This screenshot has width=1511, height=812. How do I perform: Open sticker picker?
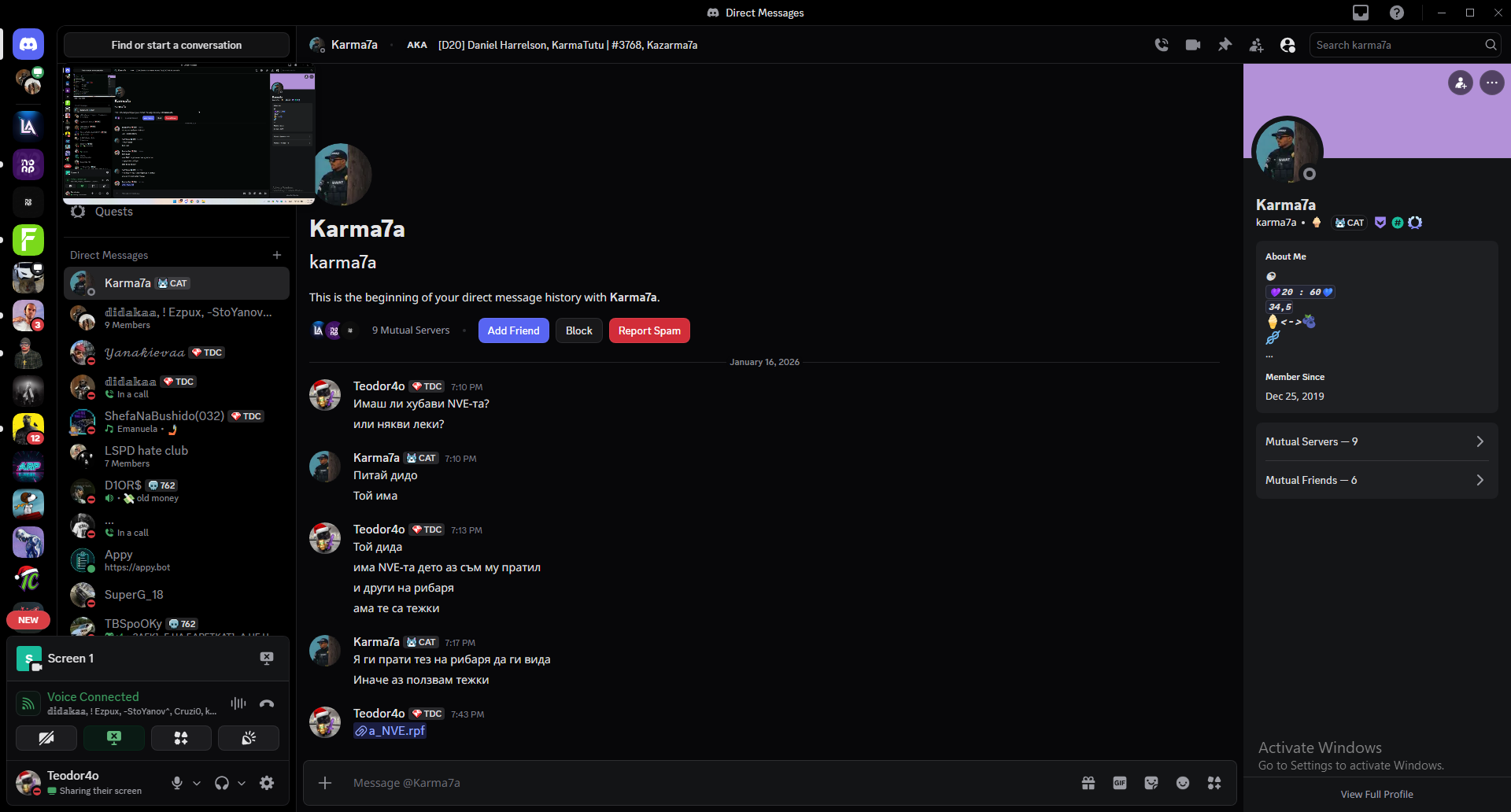tap(1151, 783)
